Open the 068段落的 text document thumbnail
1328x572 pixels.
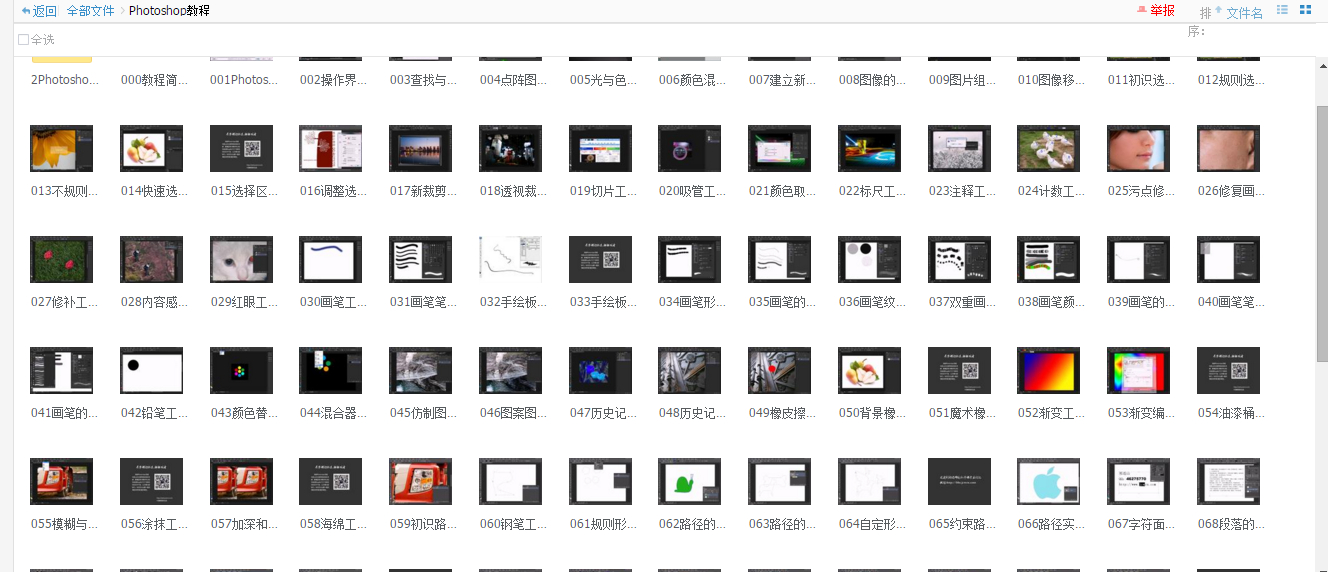point(1228,482)
